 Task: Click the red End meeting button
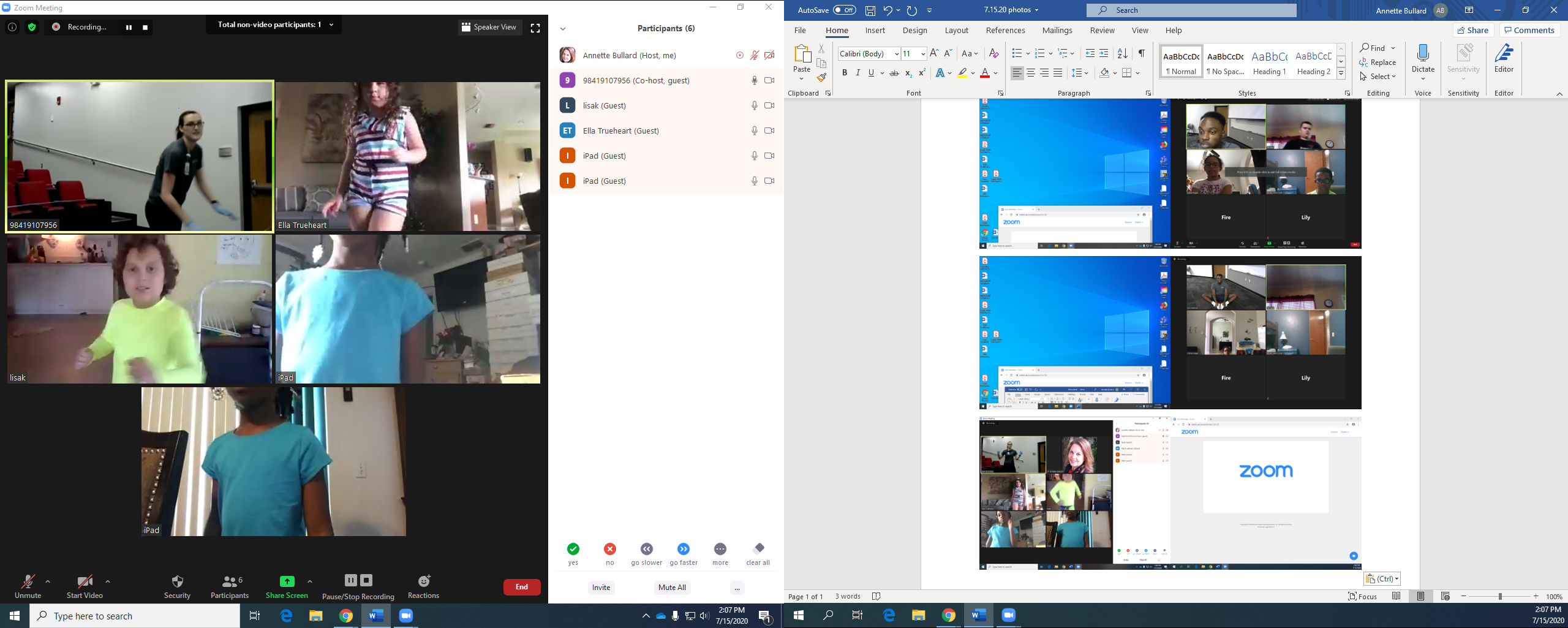pyautogui.click(x=521, y=587)
